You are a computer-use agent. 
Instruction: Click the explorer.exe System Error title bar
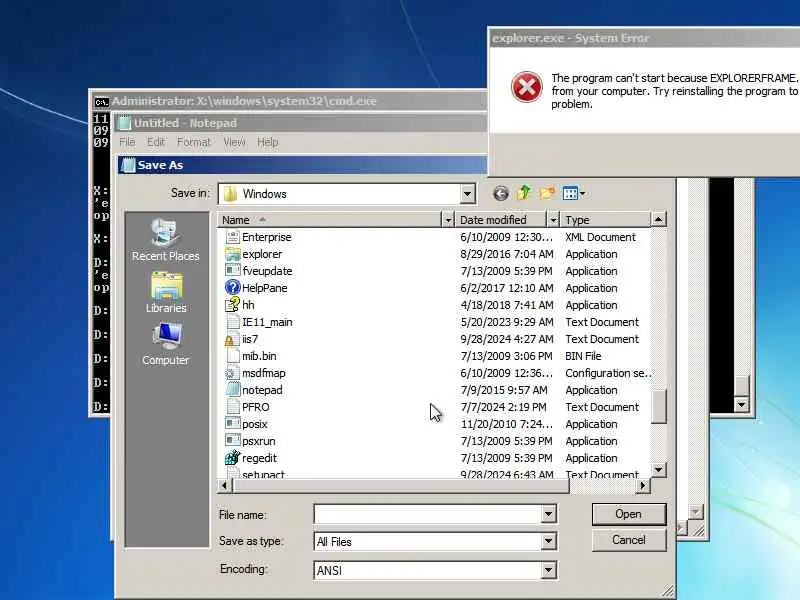coord(644,38)
